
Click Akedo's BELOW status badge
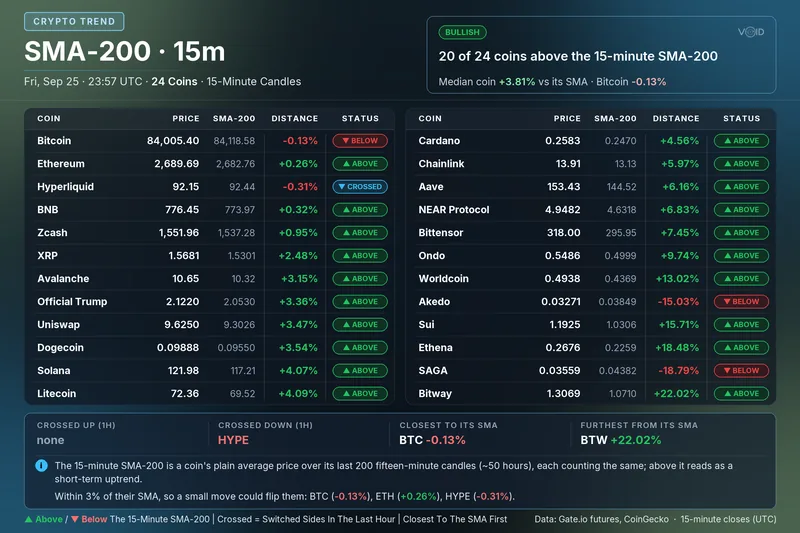click(x=741, y=301)
